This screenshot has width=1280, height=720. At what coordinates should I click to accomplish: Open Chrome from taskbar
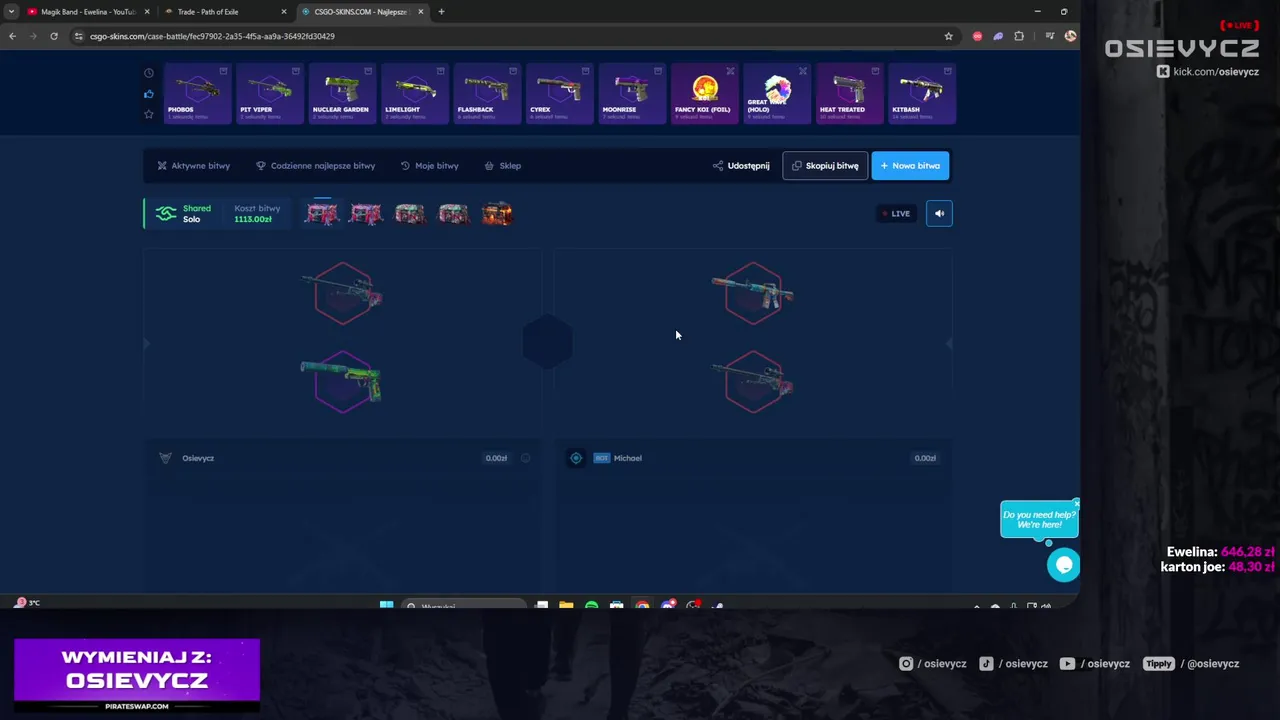point(642,605)
